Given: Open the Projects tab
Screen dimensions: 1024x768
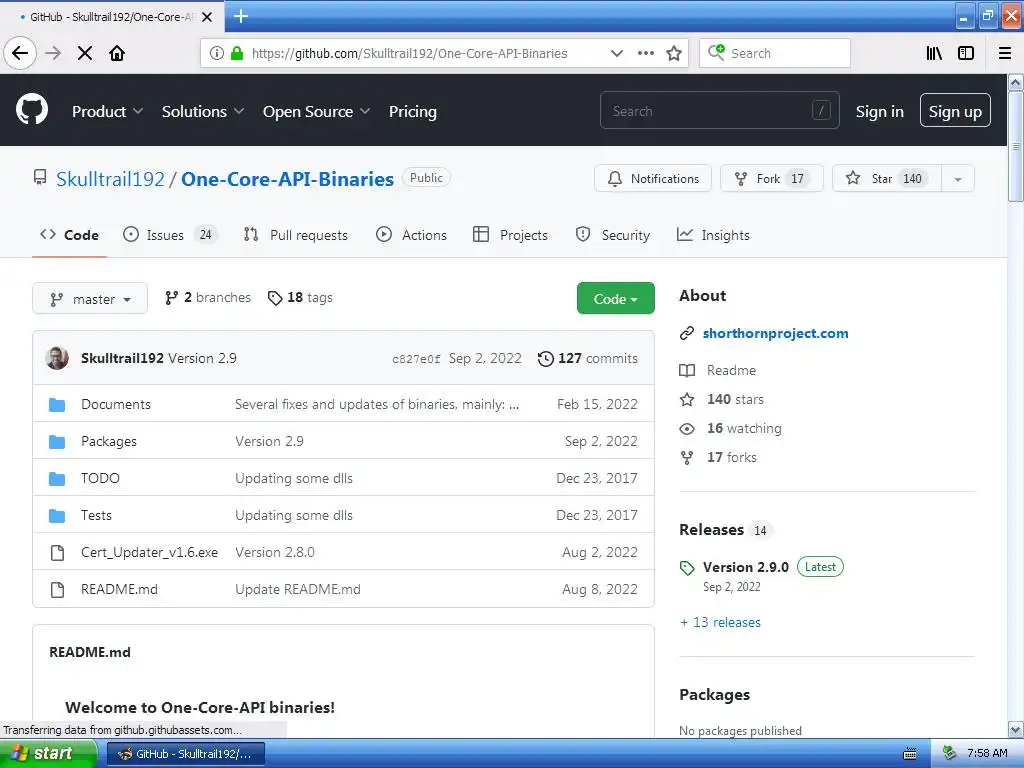Looking at the screenshot, I should point(510,235).
